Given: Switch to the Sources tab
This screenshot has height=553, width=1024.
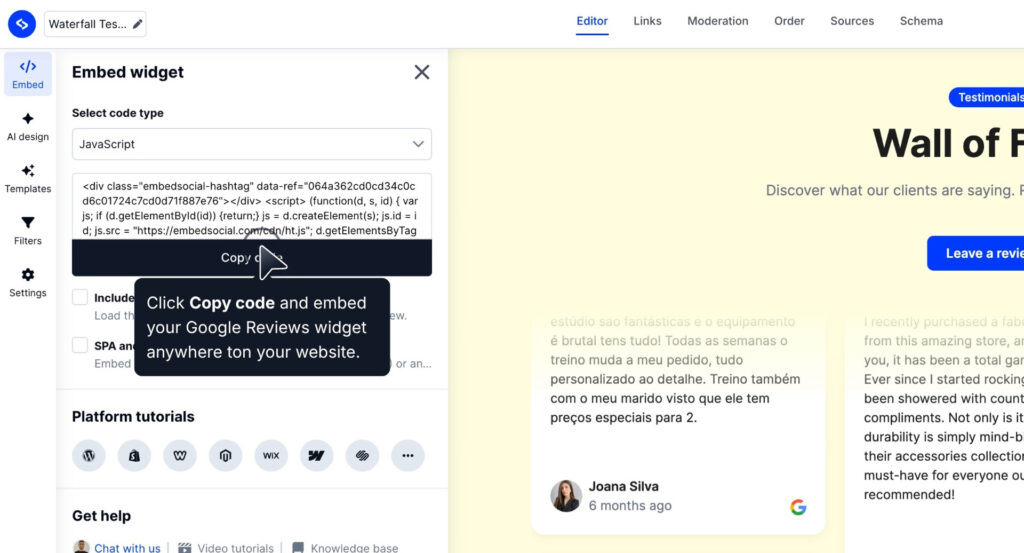Looking at the screenshot, I should [x=852, y=21].
